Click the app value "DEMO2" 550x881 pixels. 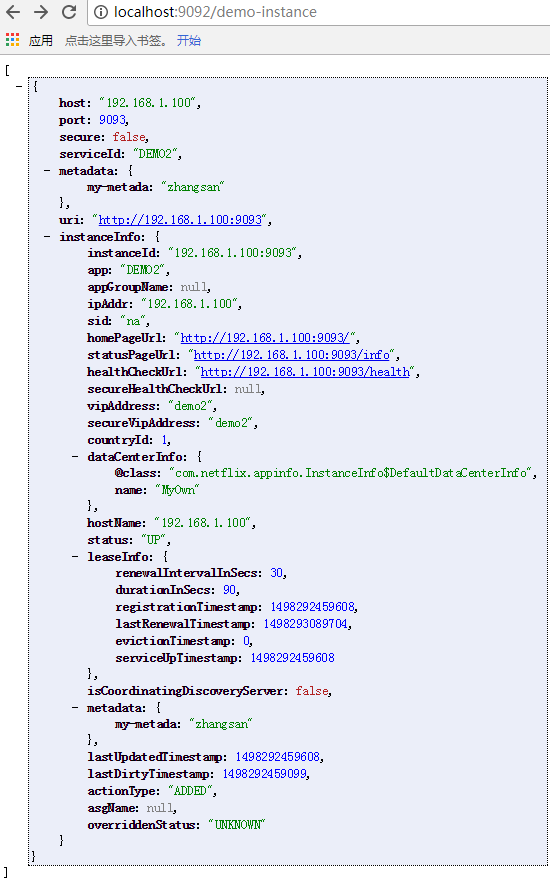pos(143,270)
